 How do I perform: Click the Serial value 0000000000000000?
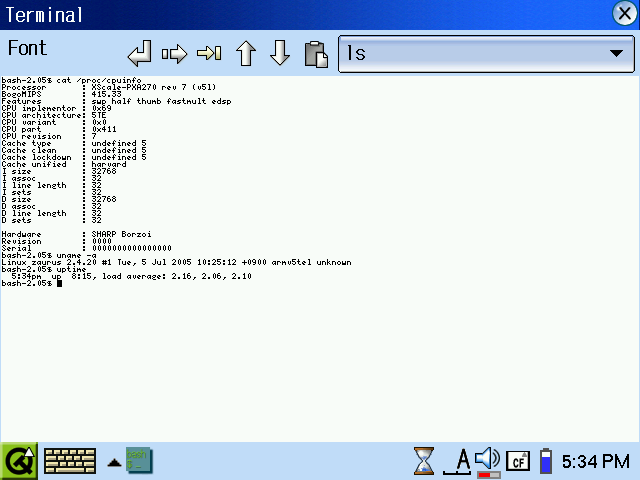131,248
